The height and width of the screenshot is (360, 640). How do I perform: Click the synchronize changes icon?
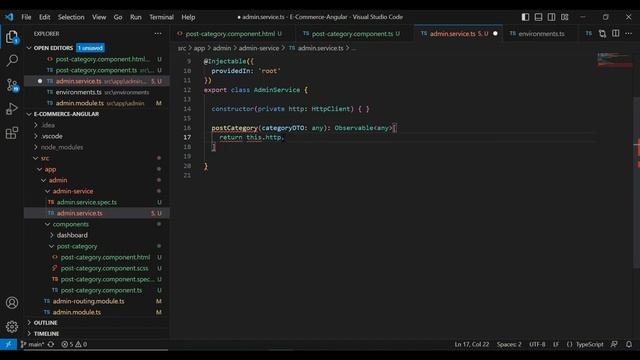click(x=51, y=344)
